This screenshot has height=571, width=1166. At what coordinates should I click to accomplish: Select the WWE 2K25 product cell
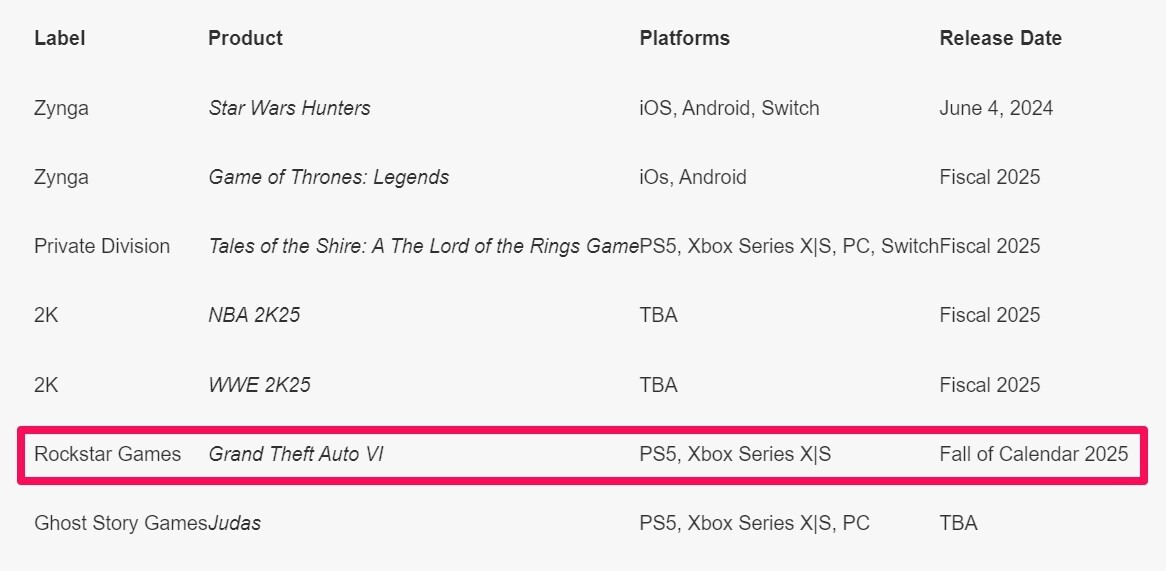(x=259, y=385)
